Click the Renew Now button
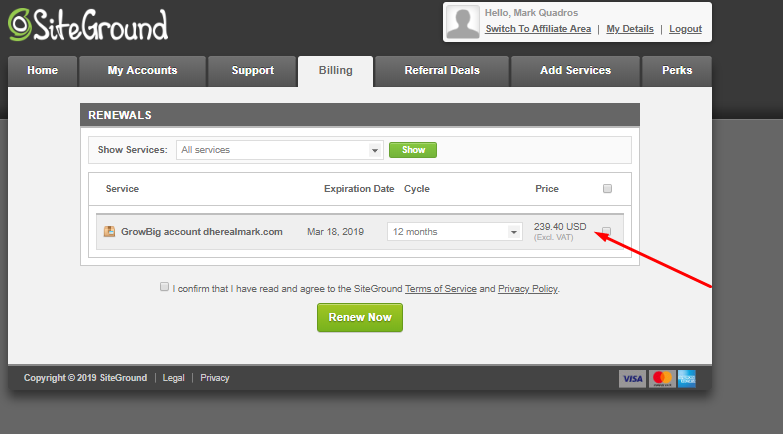This screenshot has width=783, height=434. coord(360,318)
